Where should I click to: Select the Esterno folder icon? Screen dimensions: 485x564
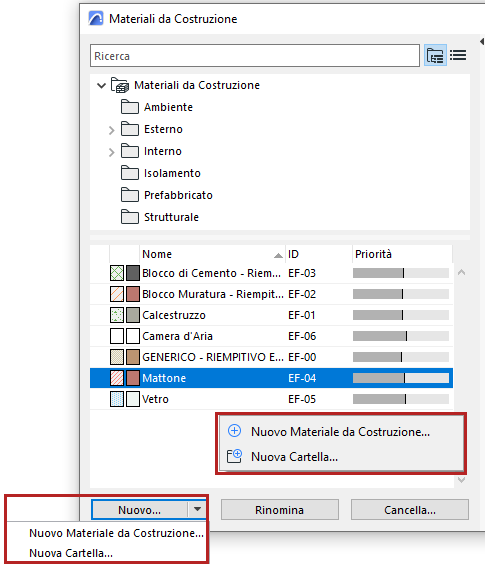[130, 129]
